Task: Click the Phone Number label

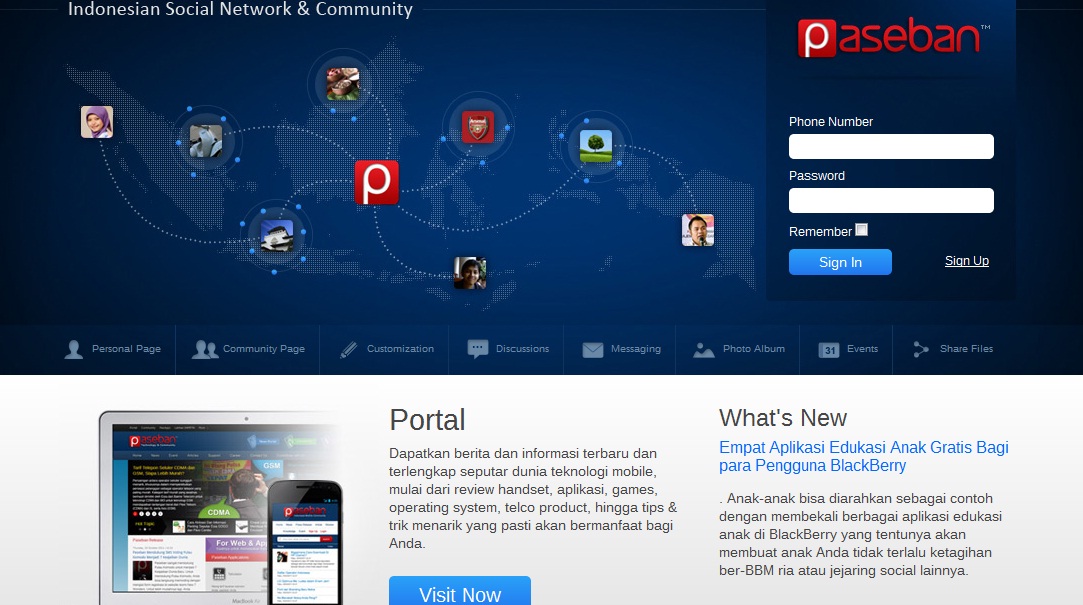Action: 831,122
